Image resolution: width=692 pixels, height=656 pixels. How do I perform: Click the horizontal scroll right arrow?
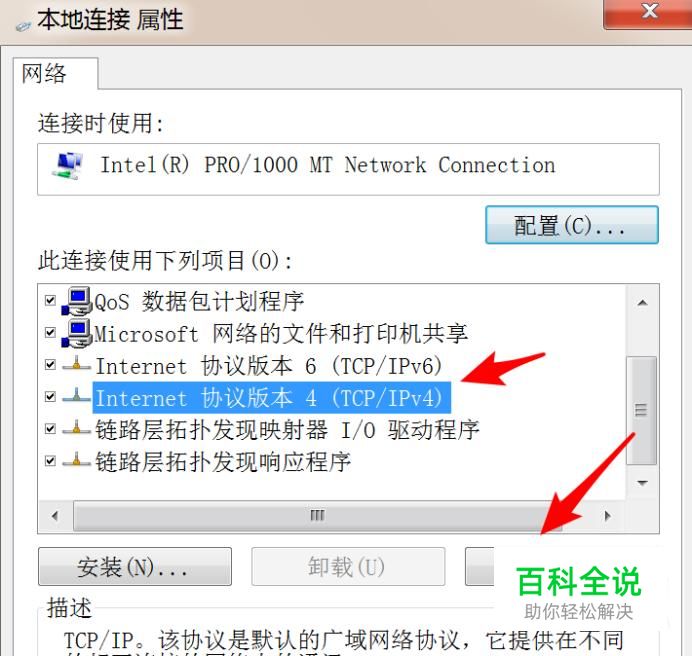[607, 516]
